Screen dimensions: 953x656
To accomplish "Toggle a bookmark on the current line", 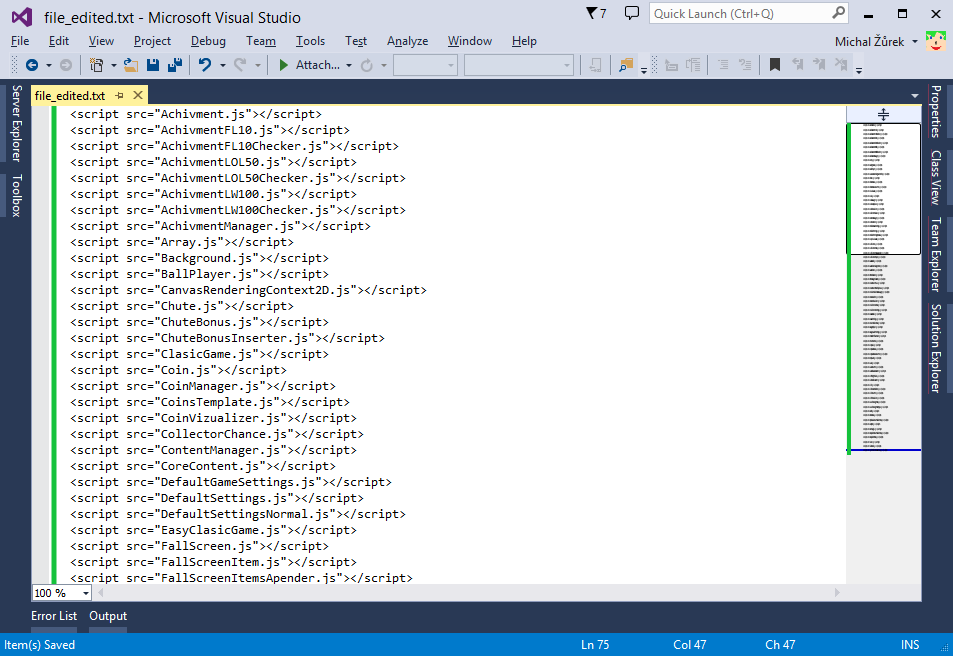I will 773,64.
